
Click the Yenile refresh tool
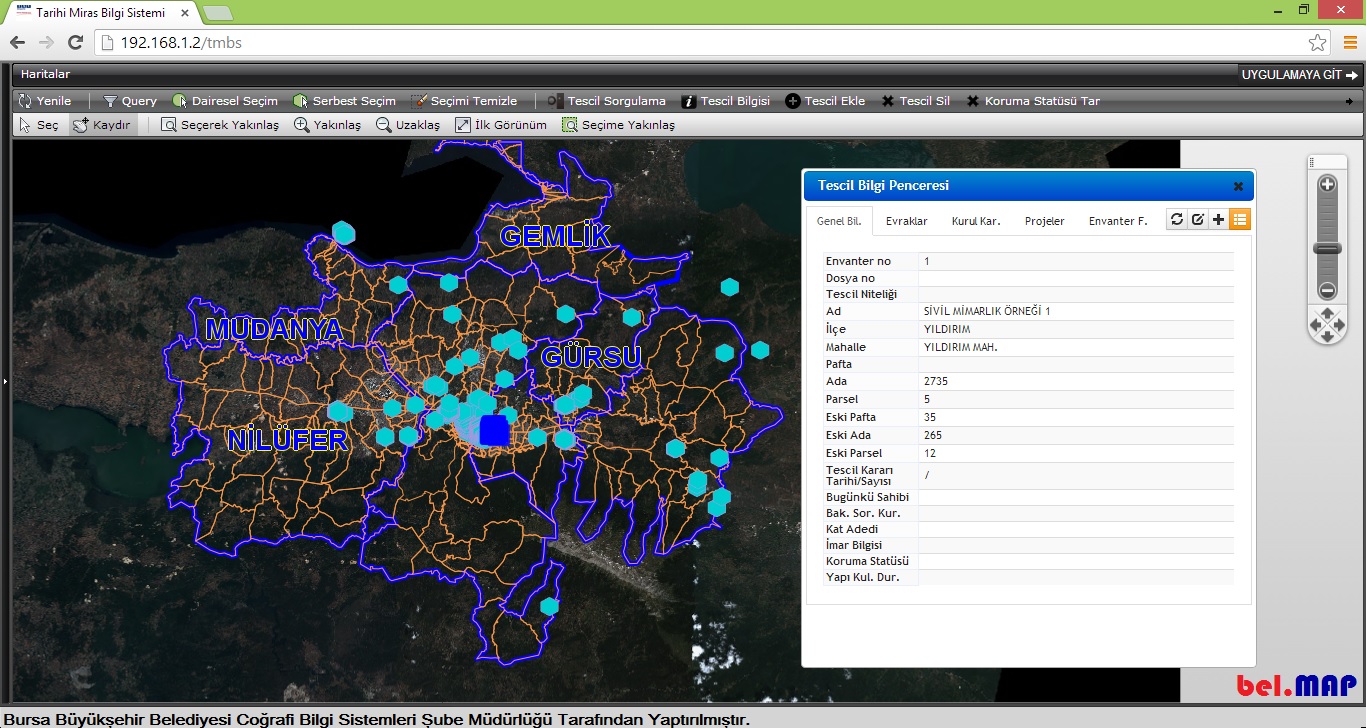[45, 101]
